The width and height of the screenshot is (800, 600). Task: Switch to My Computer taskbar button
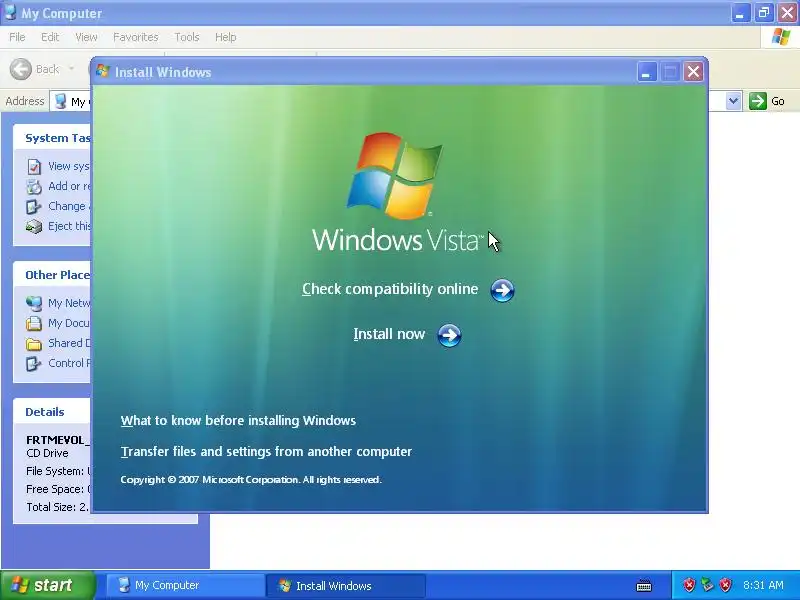[185, 585]
